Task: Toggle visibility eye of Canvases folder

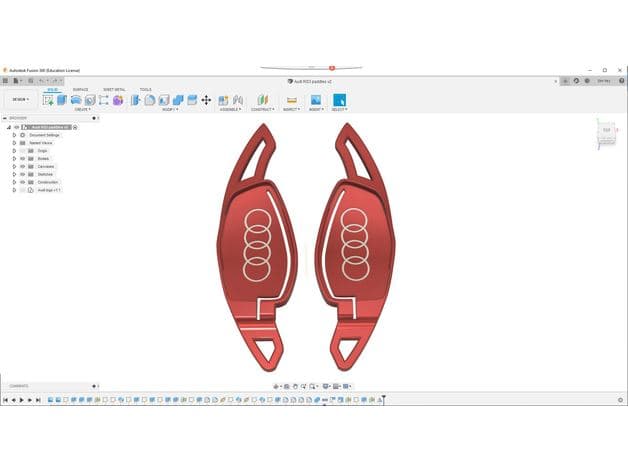Action: click(23, 167)
